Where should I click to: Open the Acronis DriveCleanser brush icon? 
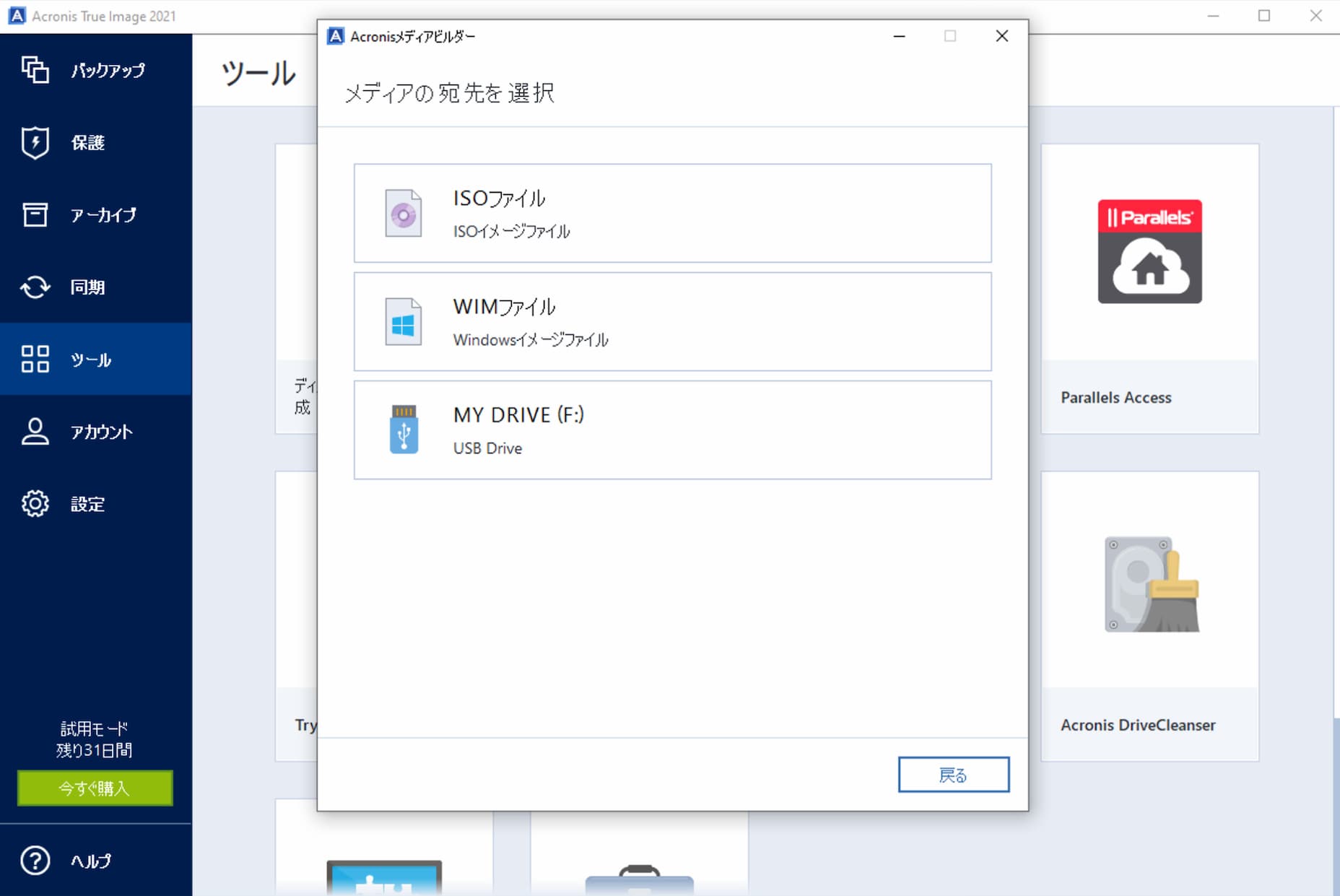1152,584
